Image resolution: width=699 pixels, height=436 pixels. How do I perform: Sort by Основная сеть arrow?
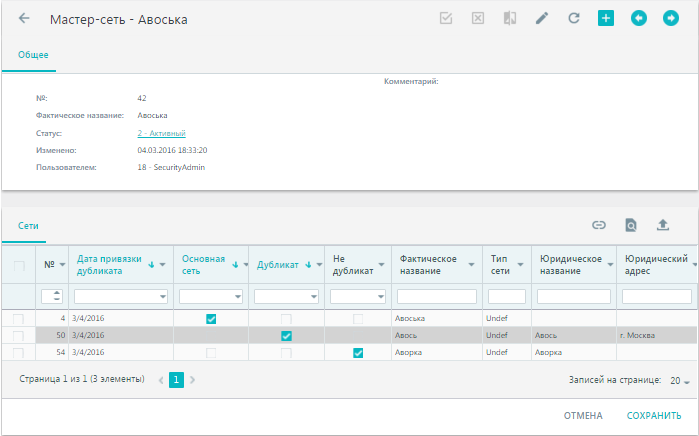235,265
